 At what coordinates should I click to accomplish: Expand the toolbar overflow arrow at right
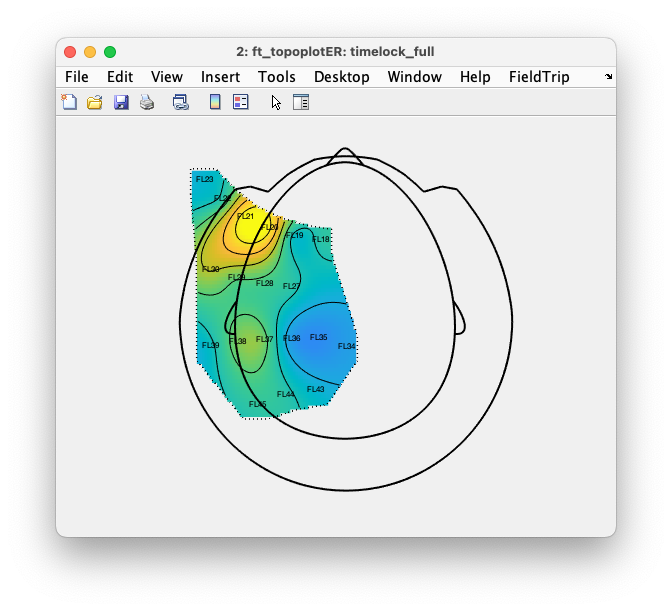tap(609, 77)
